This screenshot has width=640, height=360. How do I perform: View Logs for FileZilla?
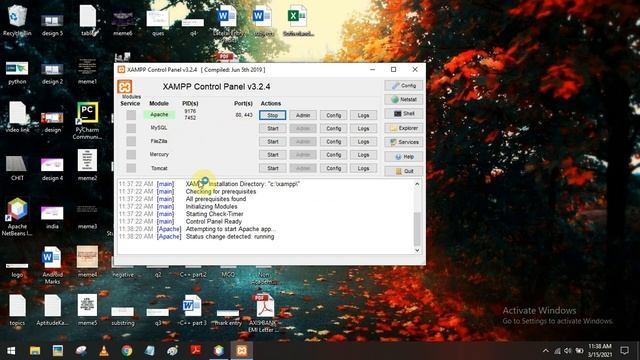[x=363, y=141]
